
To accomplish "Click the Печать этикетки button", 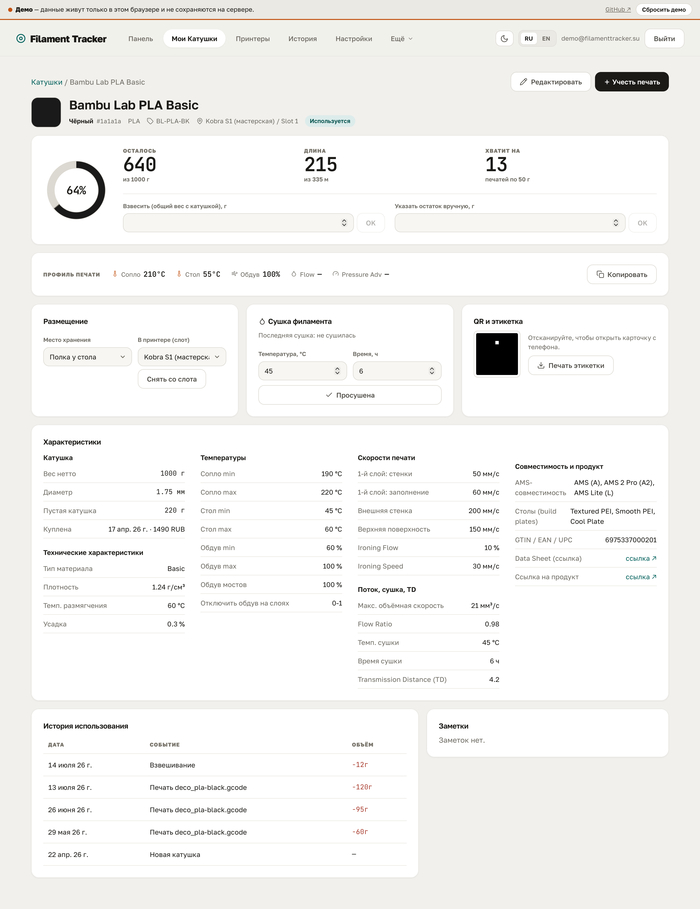I will (x=571, y=365).
